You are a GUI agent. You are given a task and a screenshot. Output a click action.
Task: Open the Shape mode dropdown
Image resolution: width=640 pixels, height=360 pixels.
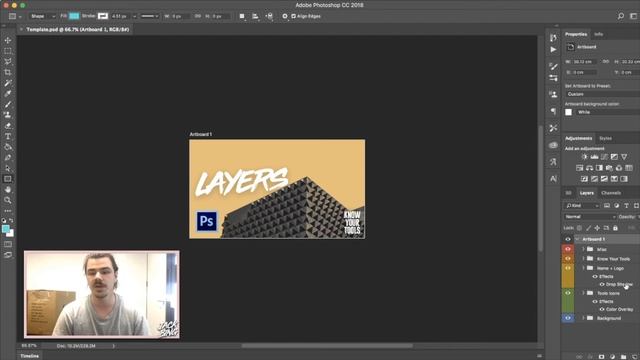coord(42,16)
